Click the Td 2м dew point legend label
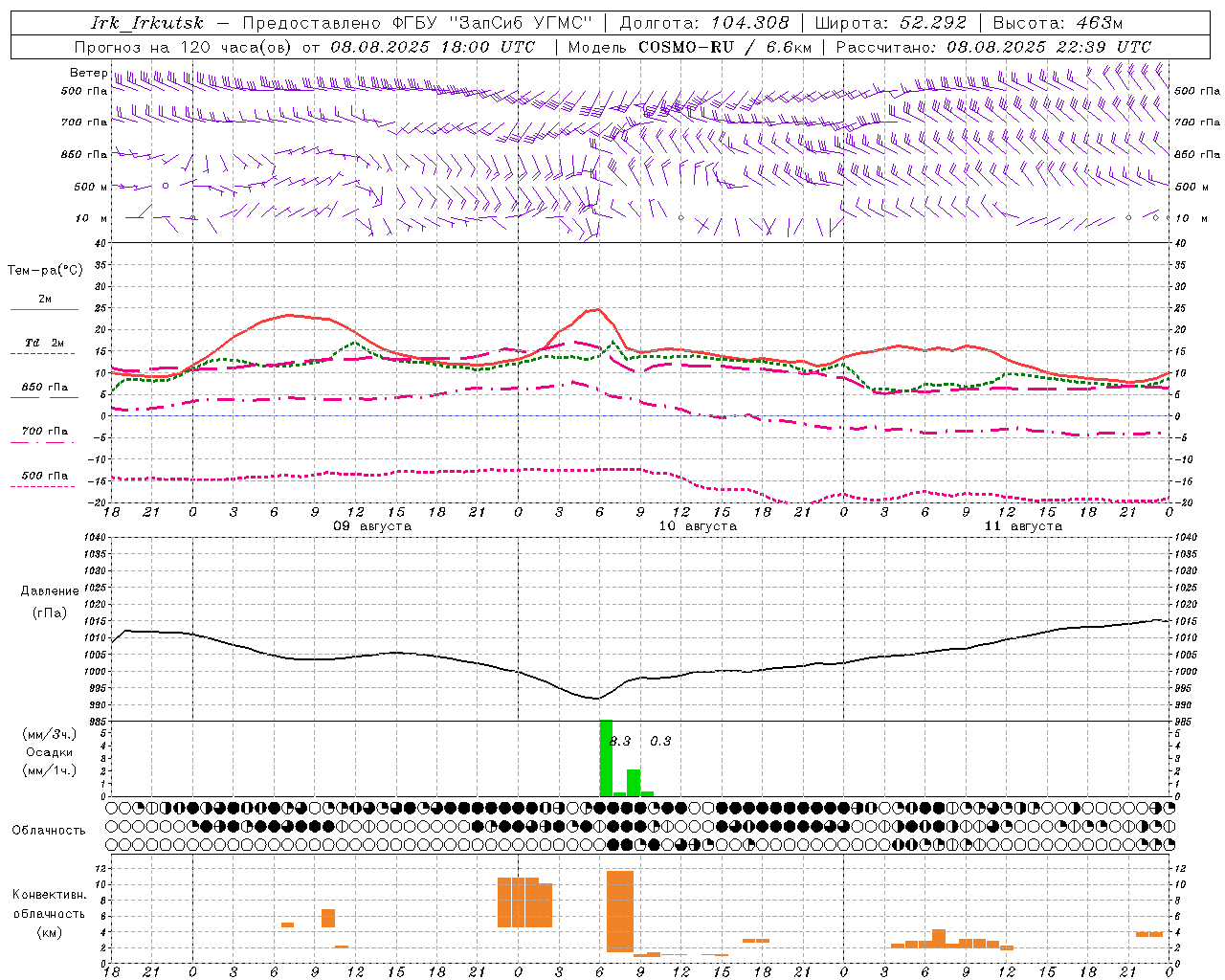The height and width of the screenshot is (980, 1225). tap(45, 343)
